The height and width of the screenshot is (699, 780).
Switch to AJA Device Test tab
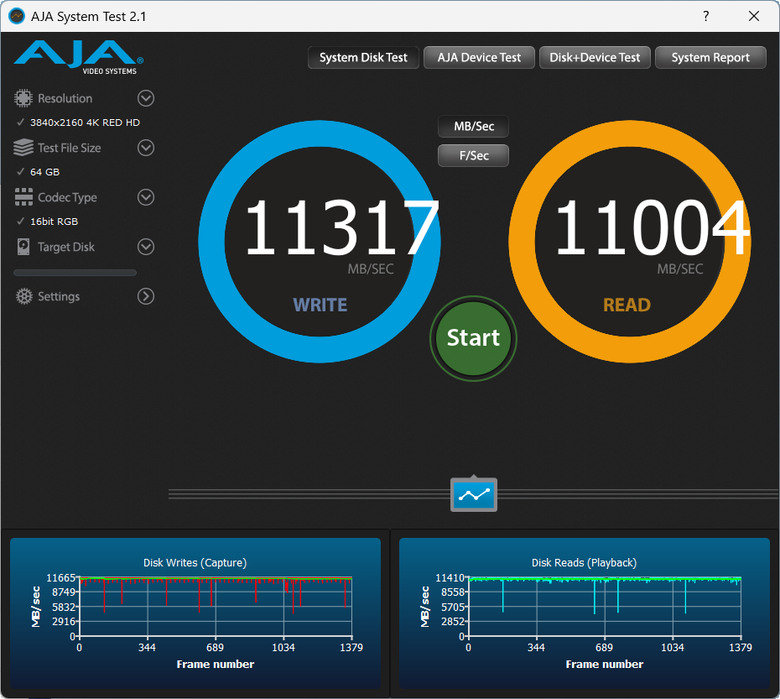pyautogui.click(x=479, y=58)
